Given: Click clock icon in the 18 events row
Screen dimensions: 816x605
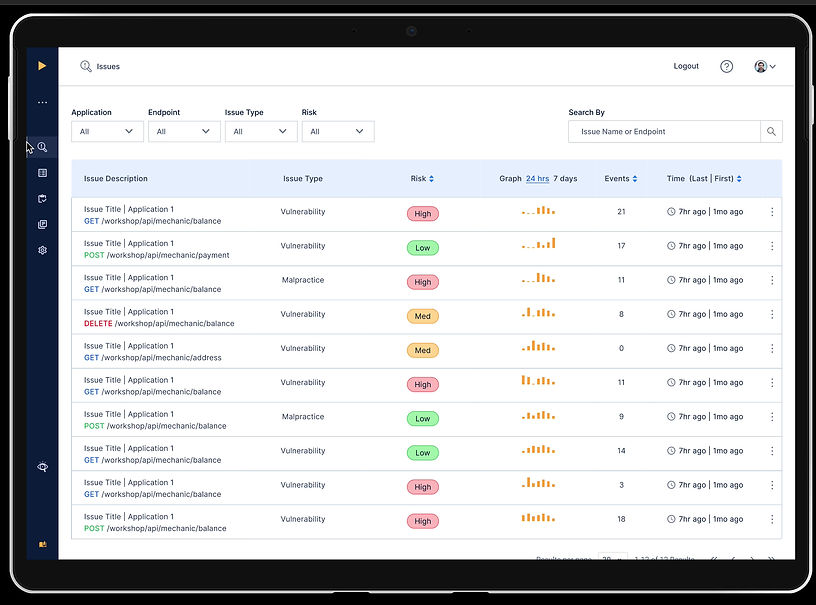Looking at the screenshot, I should pyautogui.click(x=671, y=519).
